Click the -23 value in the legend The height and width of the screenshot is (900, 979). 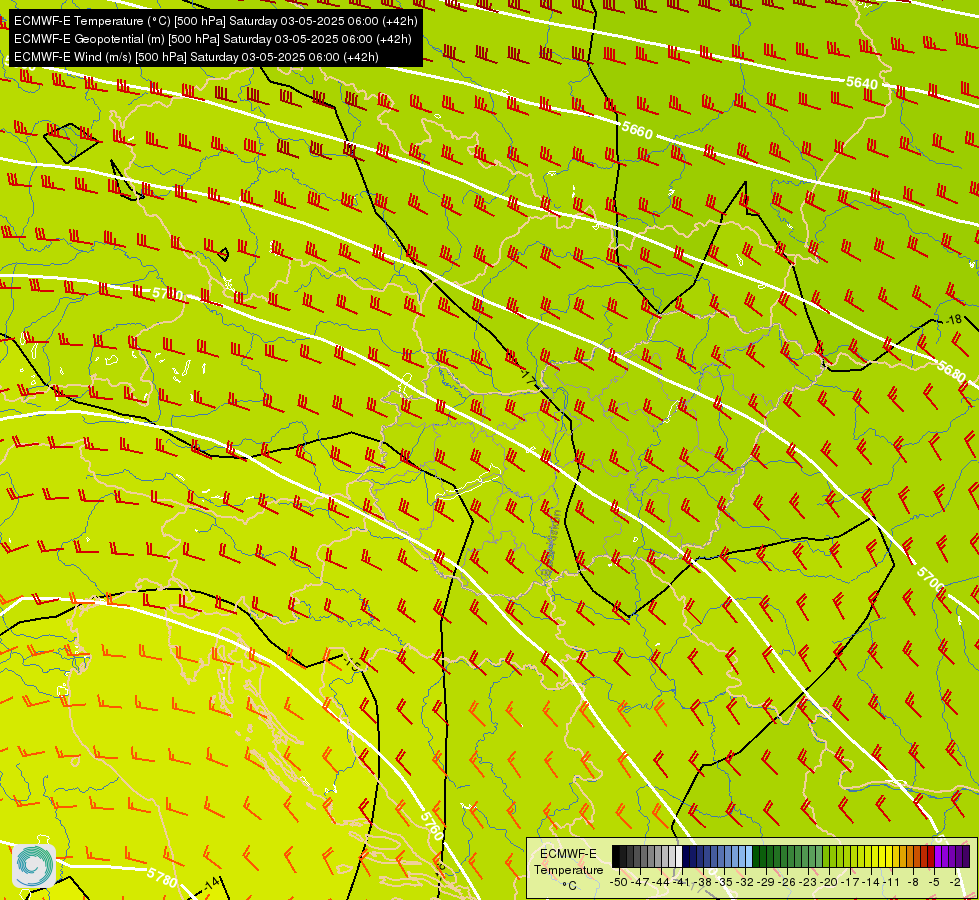808,882
